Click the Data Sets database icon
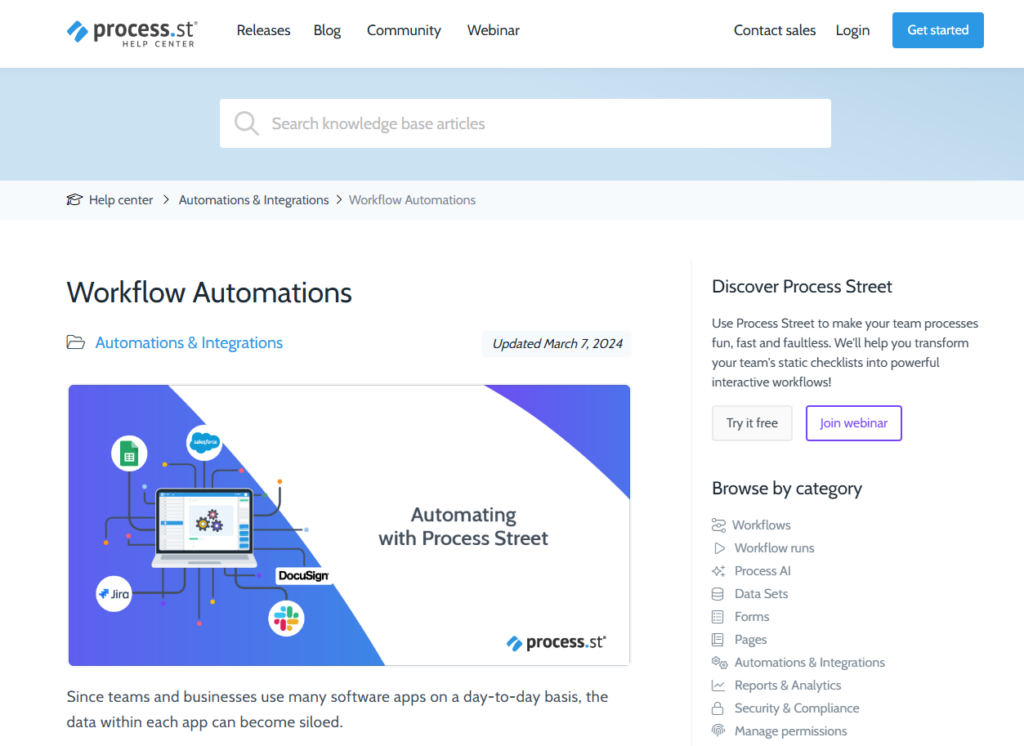This screenshot has width=1024, height=746. pyautogui.click(x=718, y=594)
